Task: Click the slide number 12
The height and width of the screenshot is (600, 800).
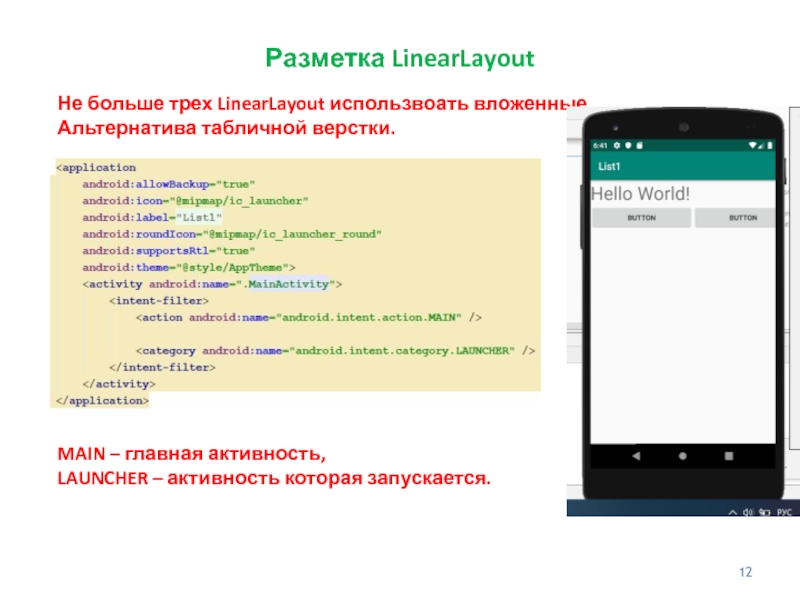Action: 744,572
